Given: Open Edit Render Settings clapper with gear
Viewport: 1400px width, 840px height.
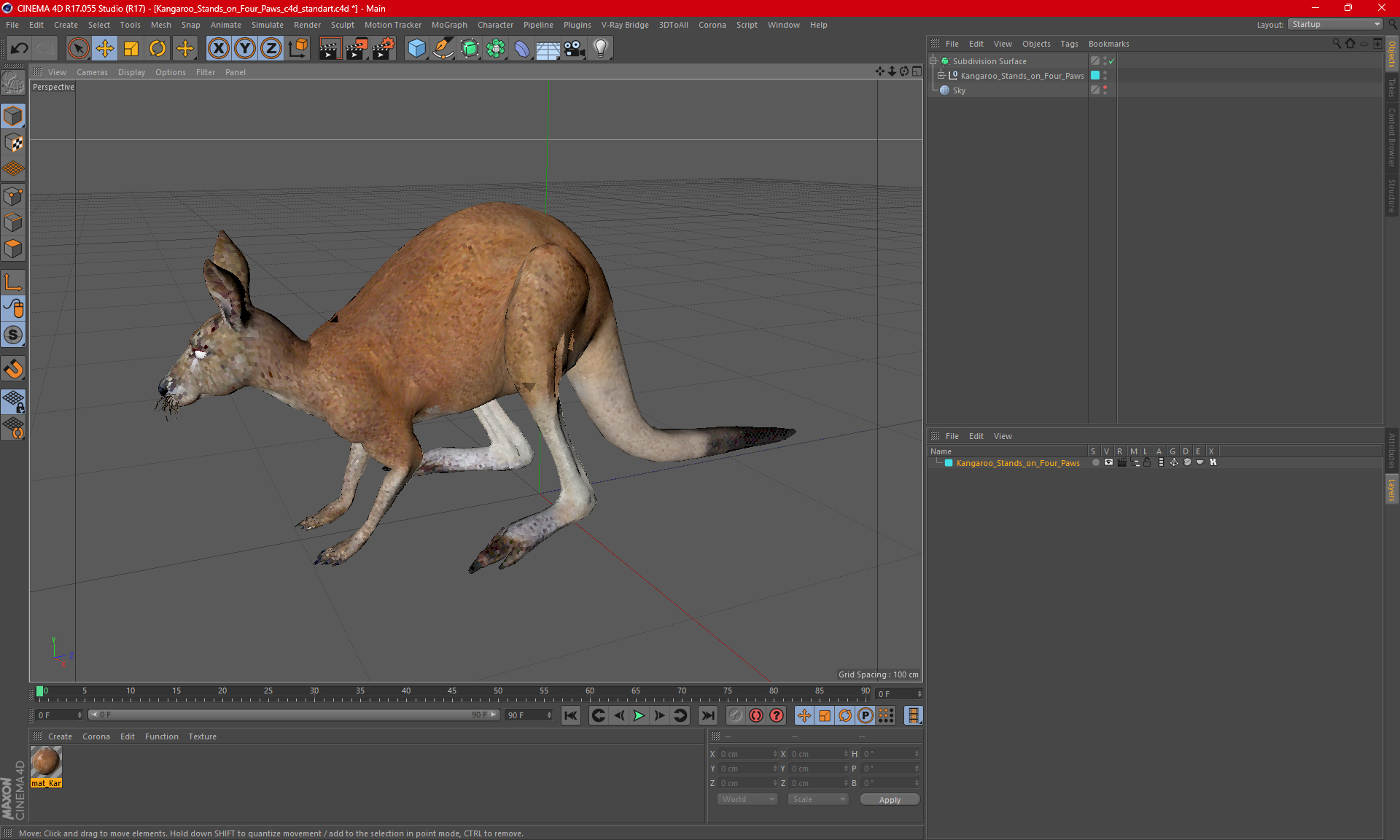Looking at the screenshot, I should pos(384,49).
